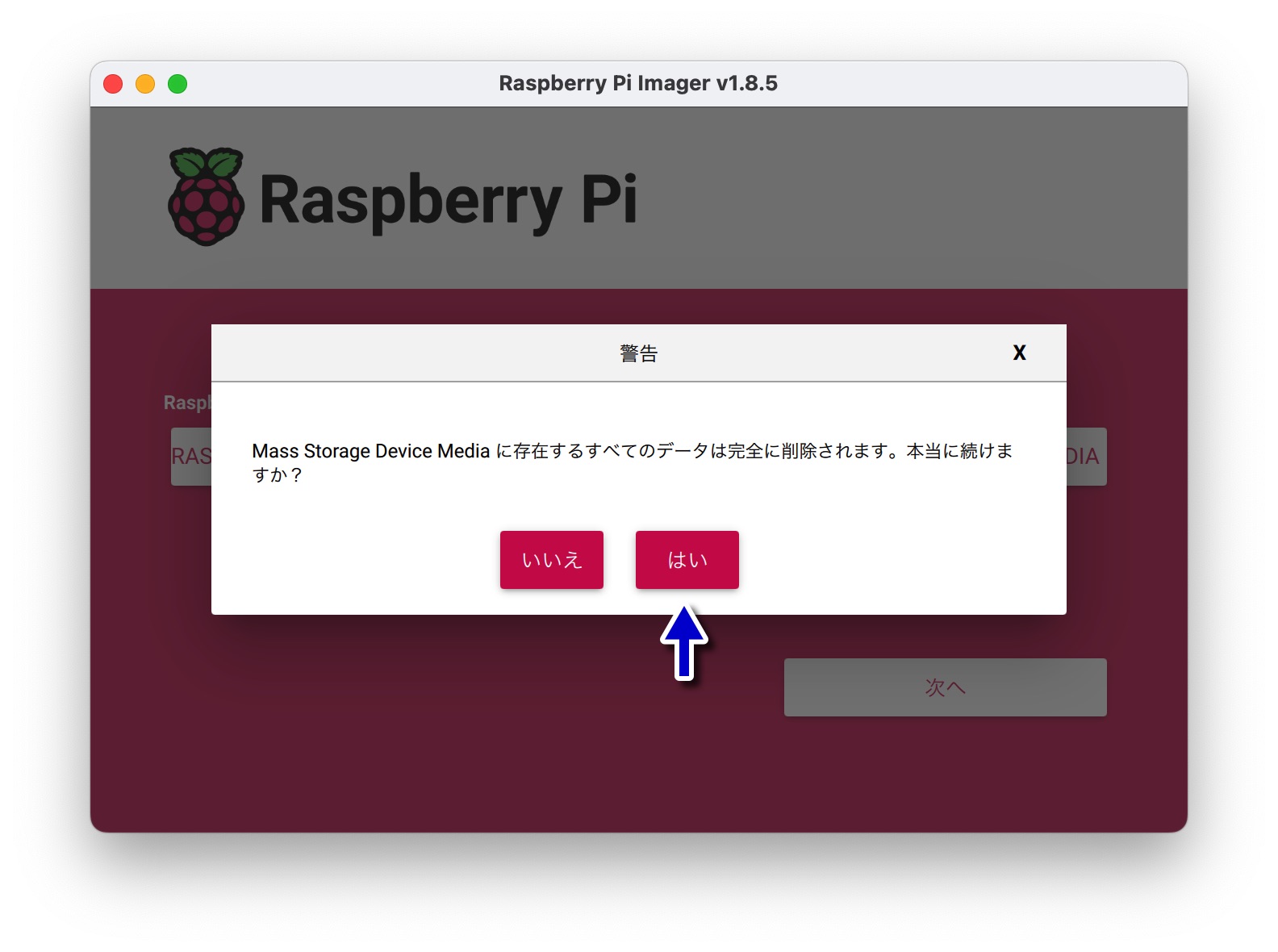Close the Imager window with red button
This screenshot has width=1278, height=952.
(113, 84)
